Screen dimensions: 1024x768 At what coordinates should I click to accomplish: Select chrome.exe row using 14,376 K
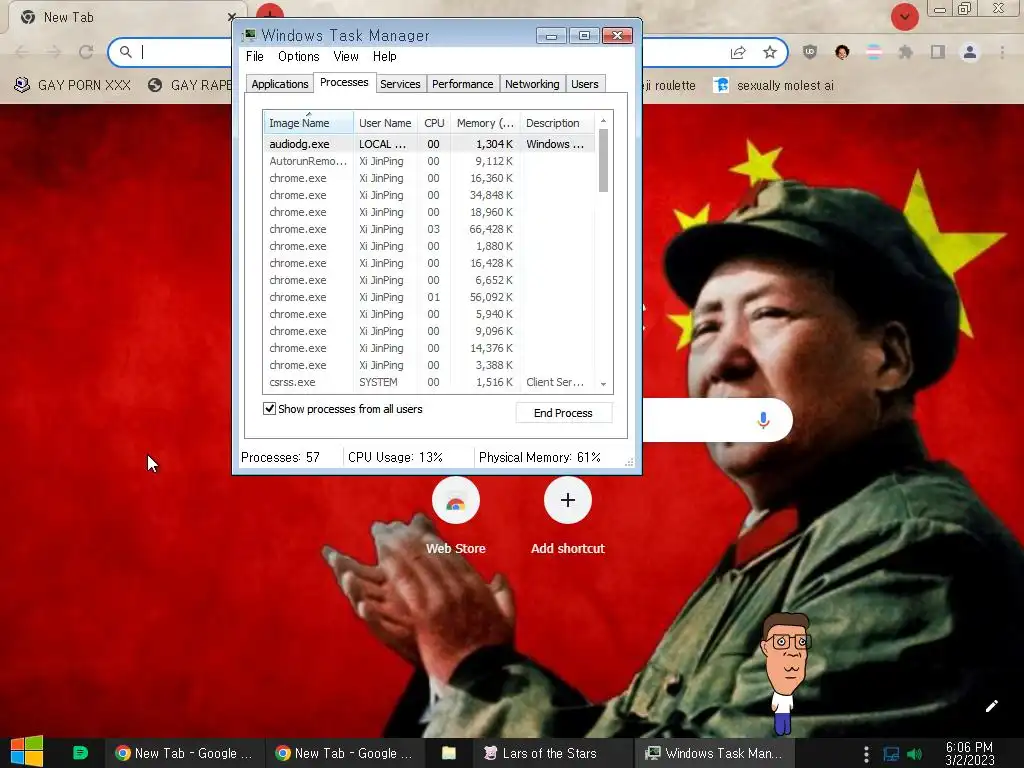[429, 348]
